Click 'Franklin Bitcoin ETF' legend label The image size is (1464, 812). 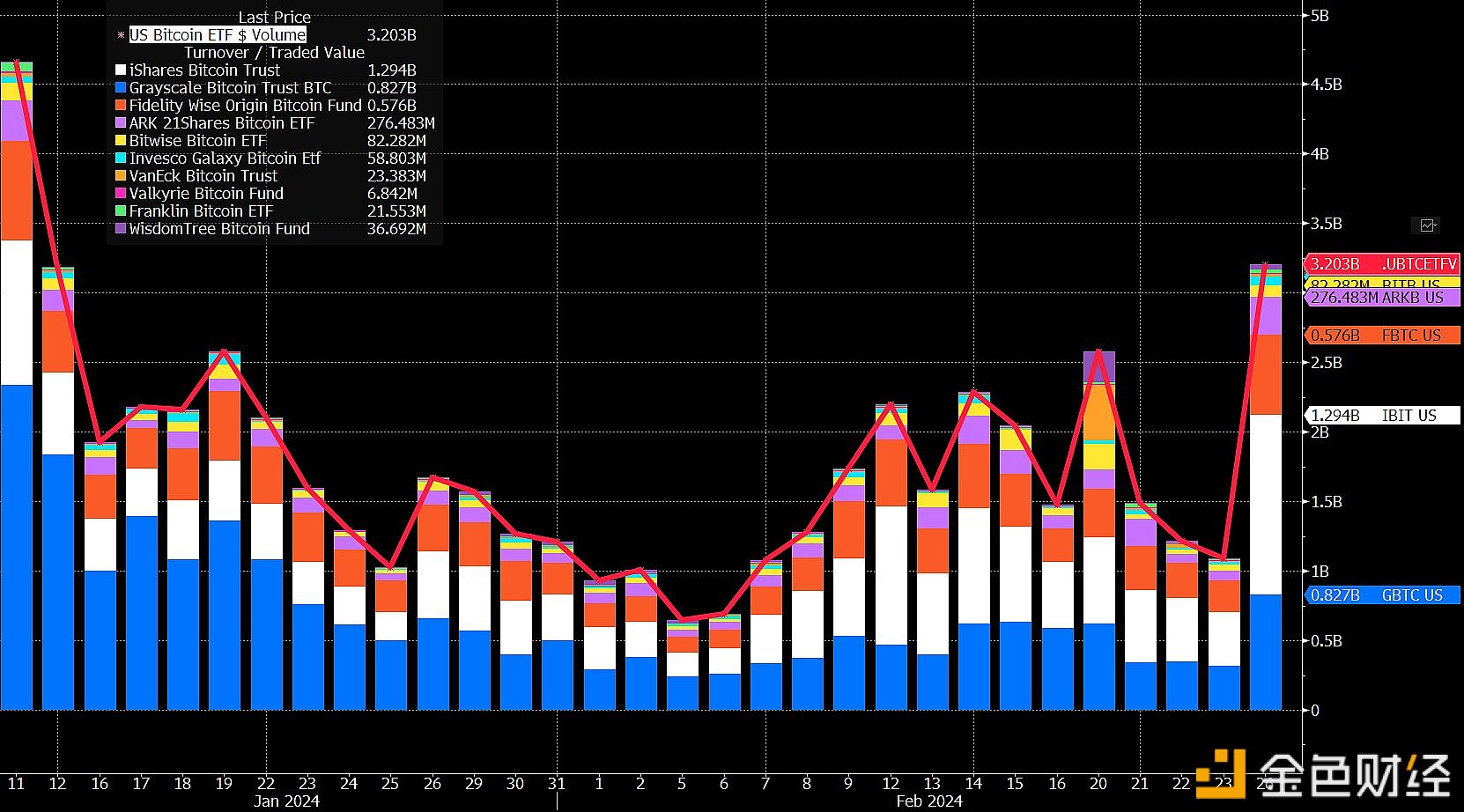(x=202, y=210)
